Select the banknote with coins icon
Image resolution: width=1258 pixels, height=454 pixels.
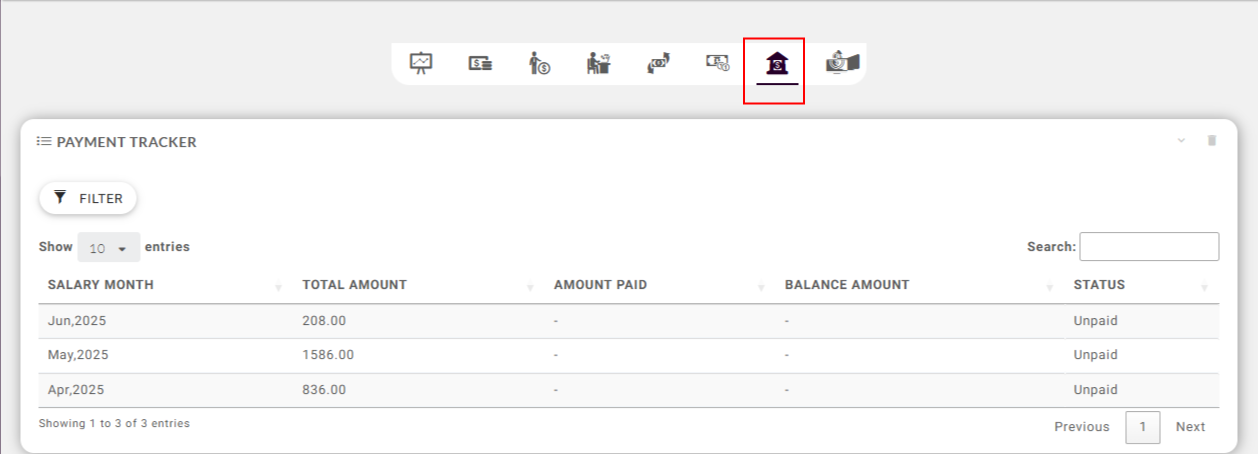pos(717,64)
